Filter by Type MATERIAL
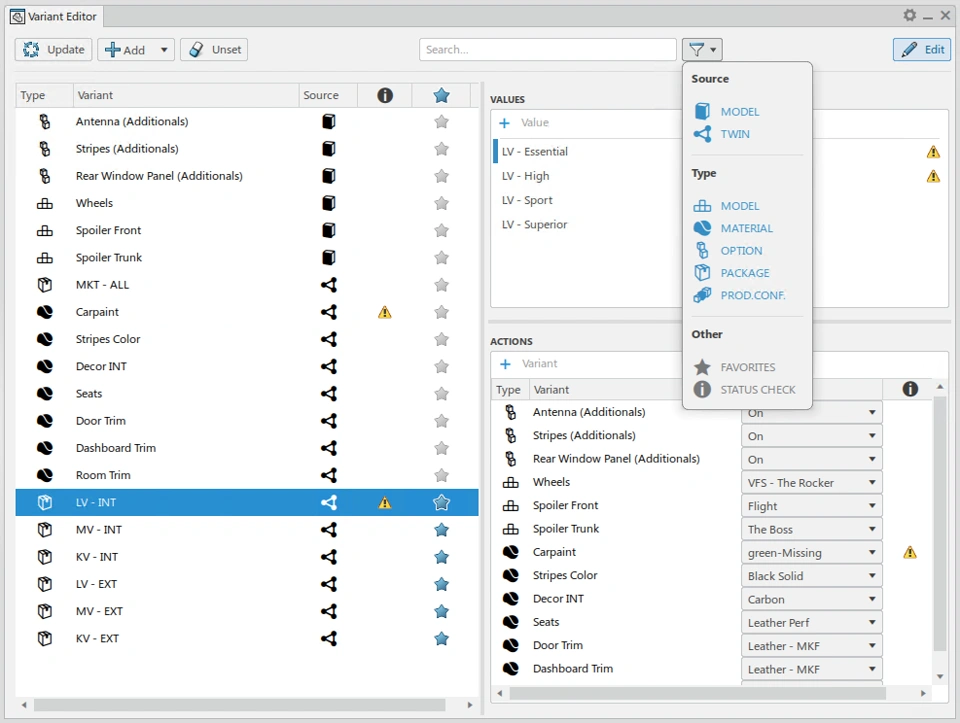 click(733, 228)
